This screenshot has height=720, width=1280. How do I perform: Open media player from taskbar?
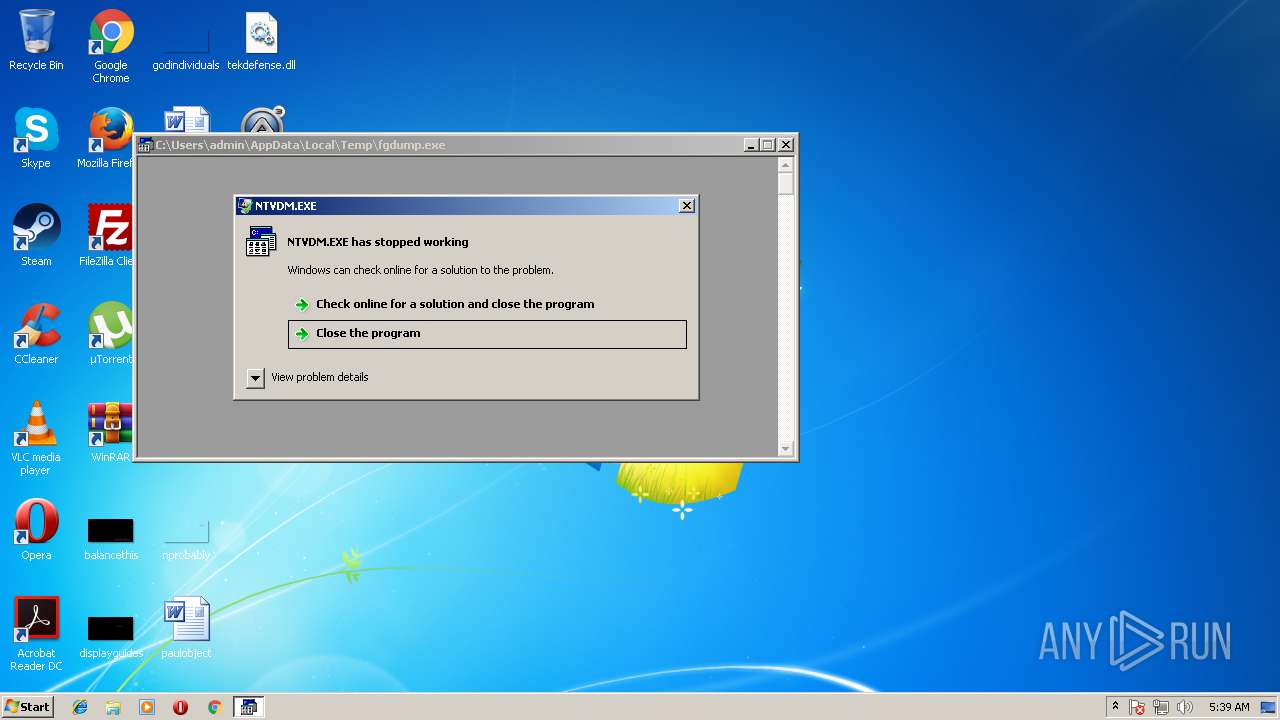point(147,707)
